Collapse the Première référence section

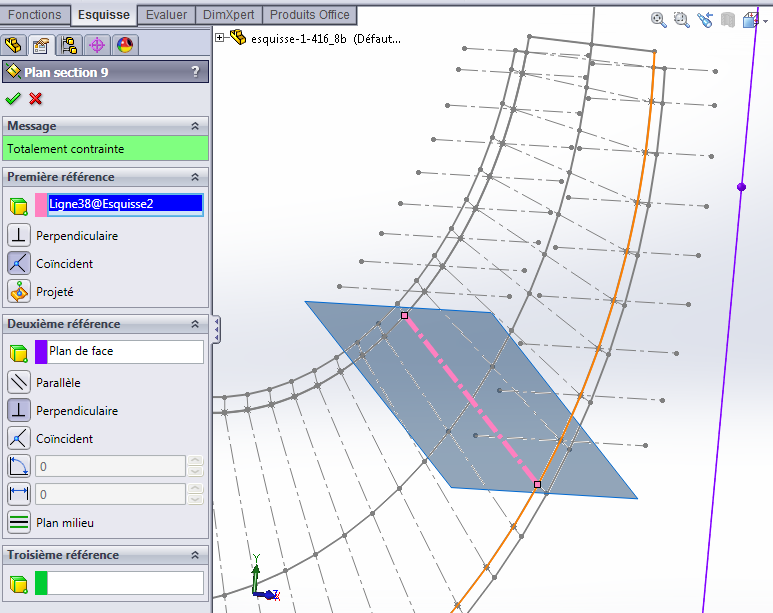click(195, 177)
